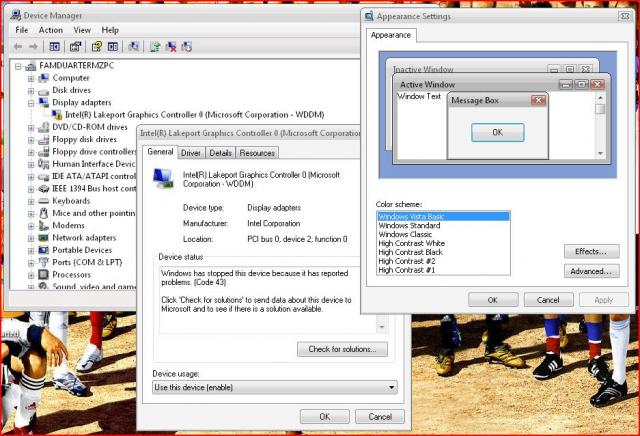640x436 pixels.
Task: Select the DVD/CD-ROM drives icon
Action: pos(43,127)
